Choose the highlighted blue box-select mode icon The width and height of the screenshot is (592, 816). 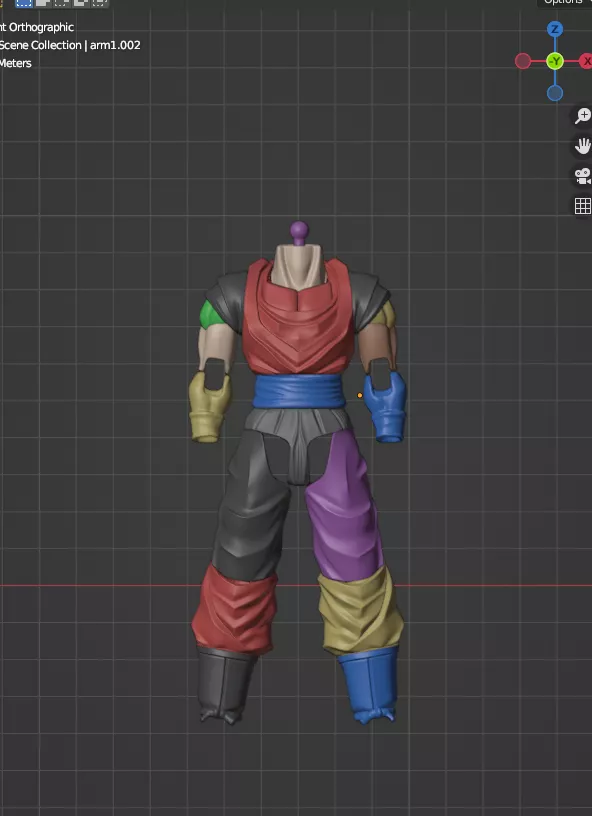click(x=24, y=3)
